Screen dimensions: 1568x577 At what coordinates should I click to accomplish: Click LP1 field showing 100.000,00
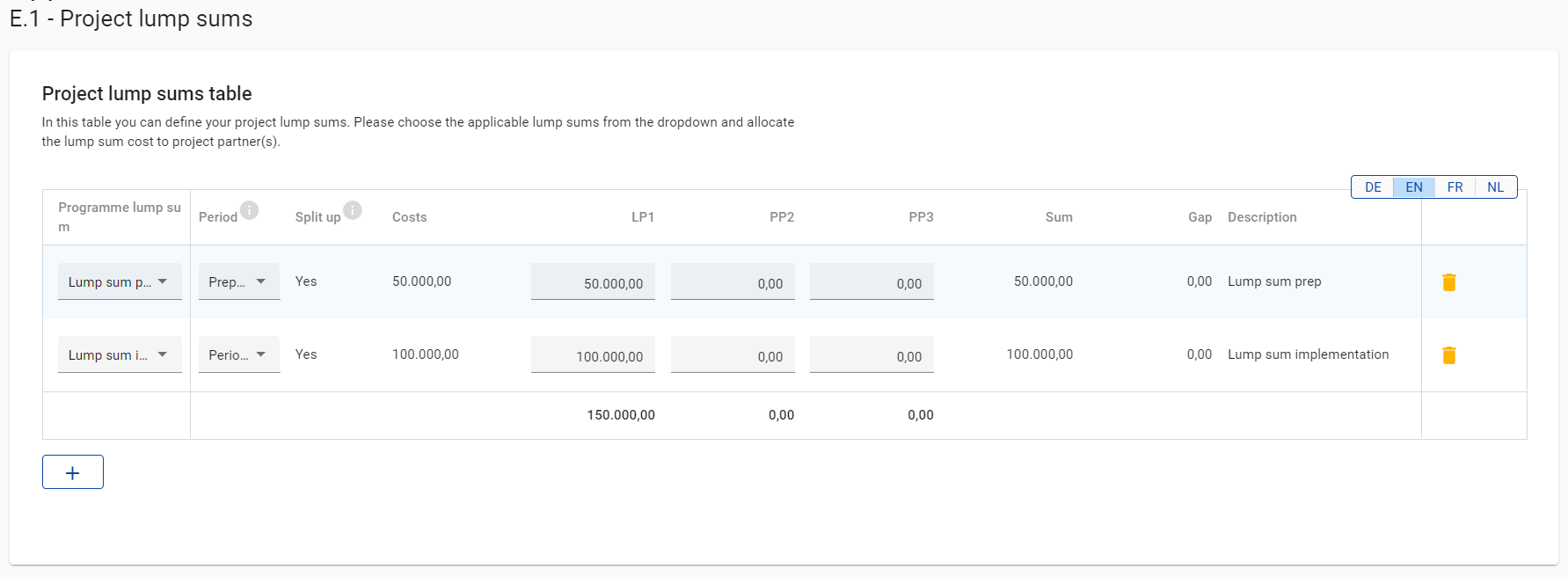[x=593, y=355]
